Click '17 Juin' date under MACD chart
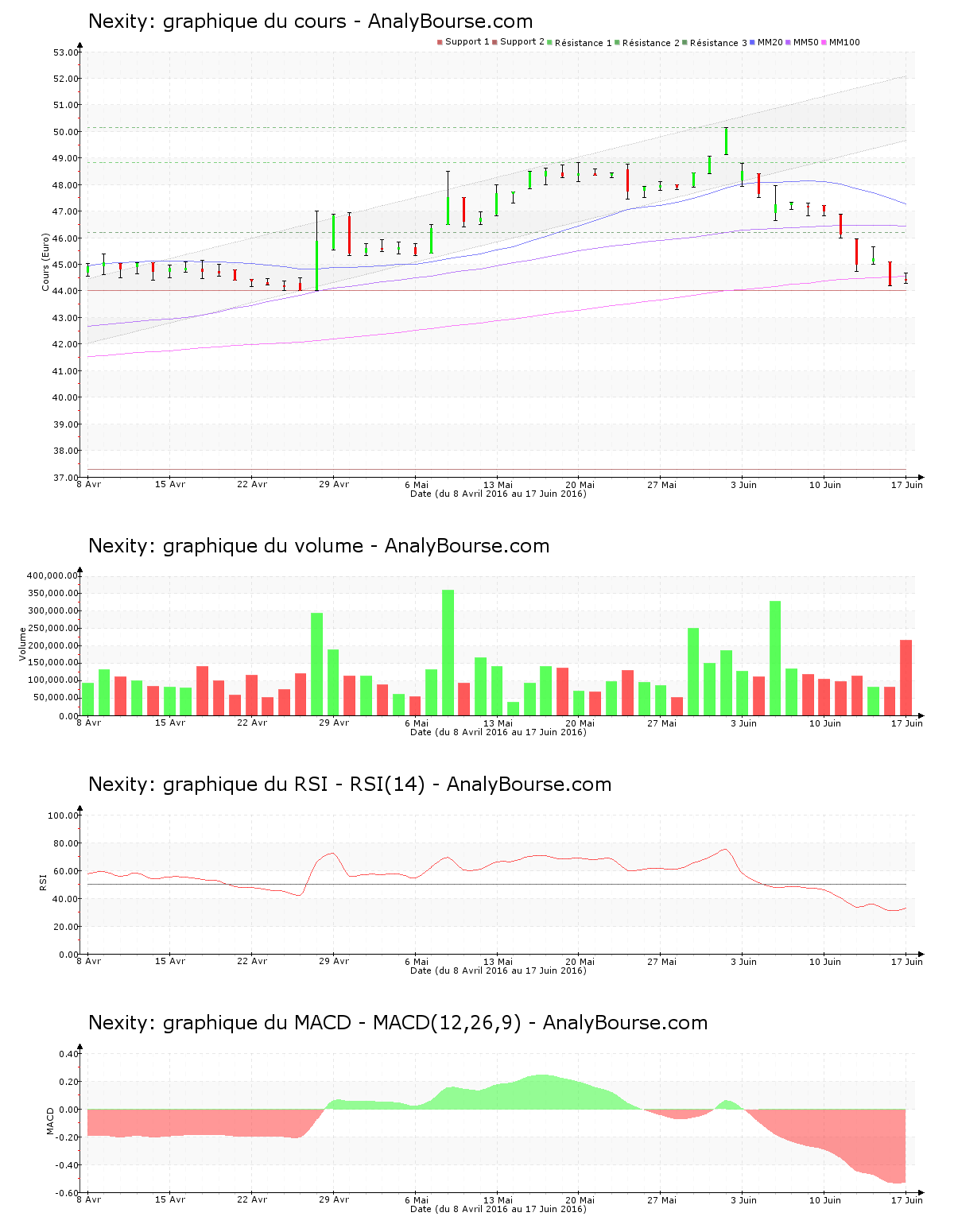 pyautogui.click(x=907, y=1200)
